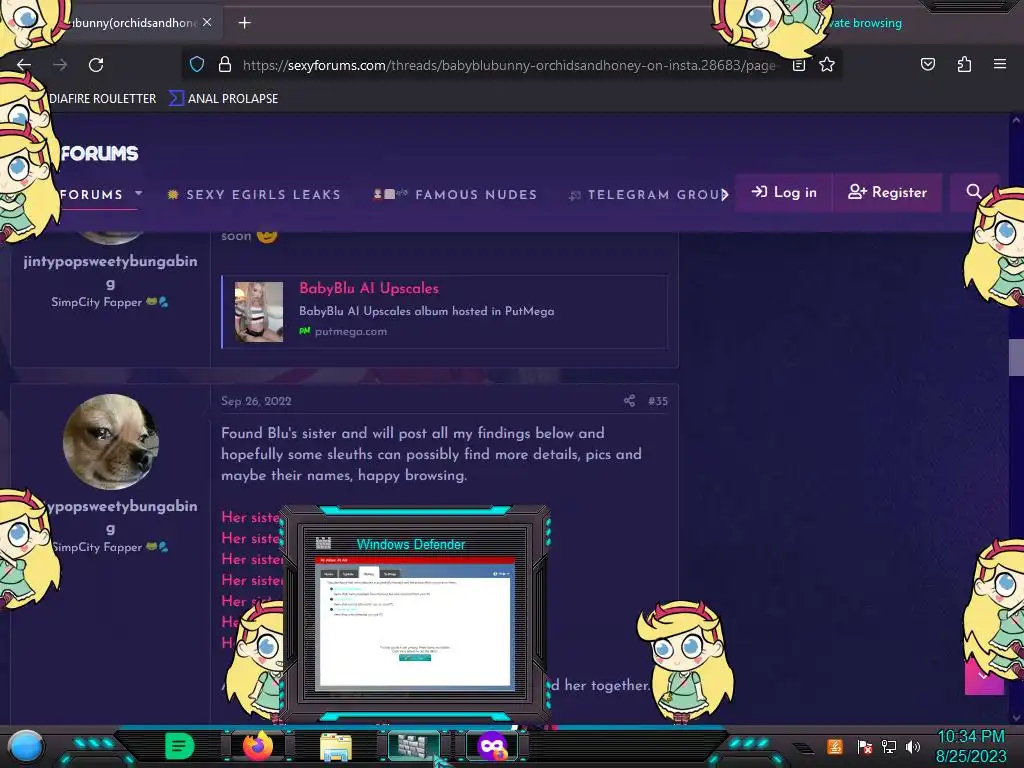Click the dog avatar of the poster
Screen dimensions: 1024x768
[x=110, y=441]
